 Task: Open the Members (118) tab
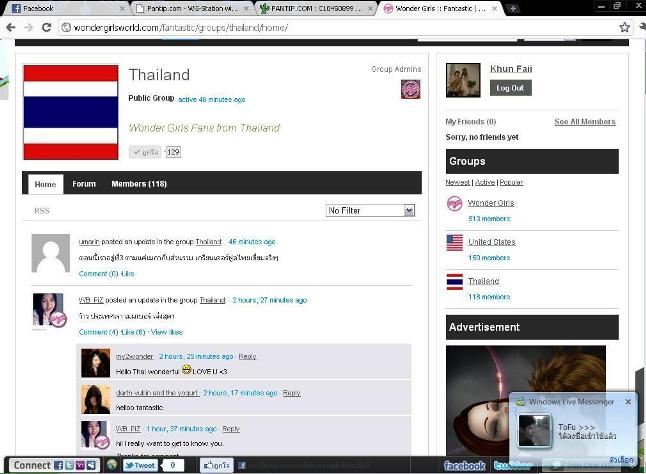point(139,184)
